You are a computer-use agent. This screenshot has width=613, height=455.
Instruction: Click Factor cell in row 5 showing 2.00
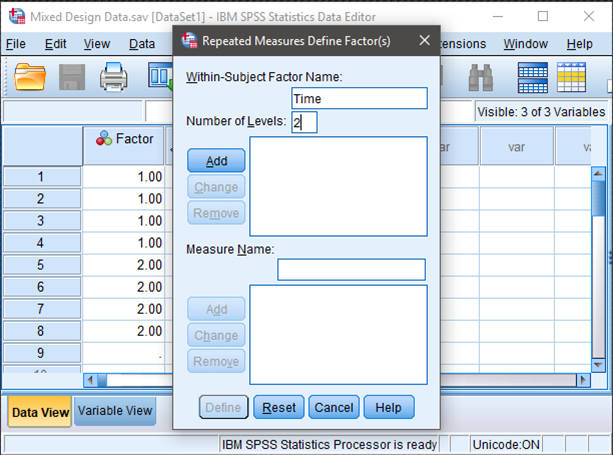(x=124, y=265)
